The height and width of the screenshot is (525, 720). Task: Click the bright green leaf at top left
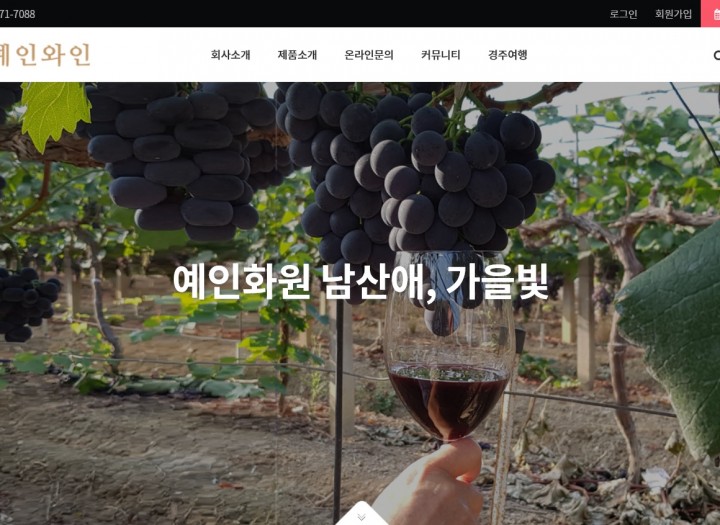[54, 113]
